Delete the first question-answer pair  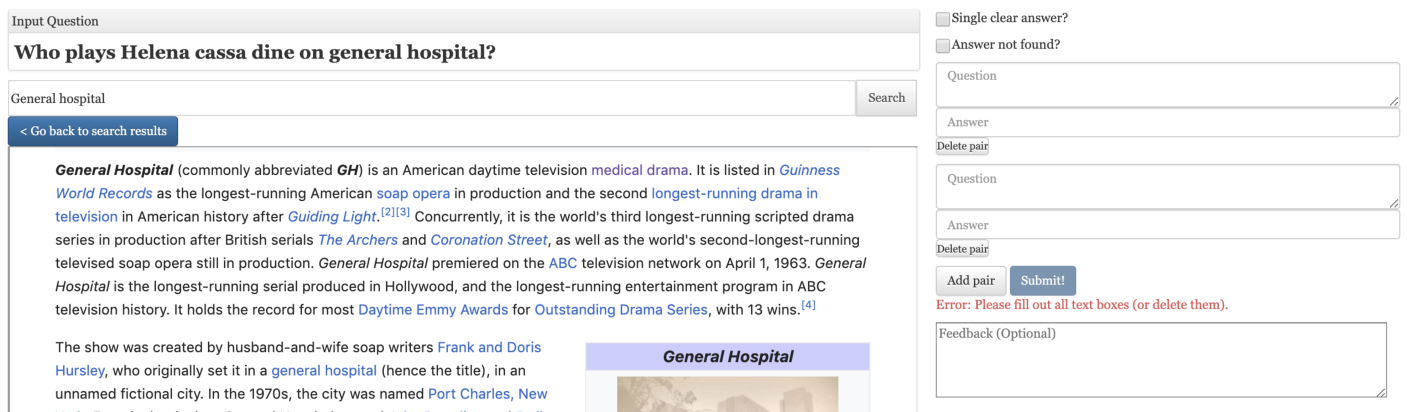962,146
